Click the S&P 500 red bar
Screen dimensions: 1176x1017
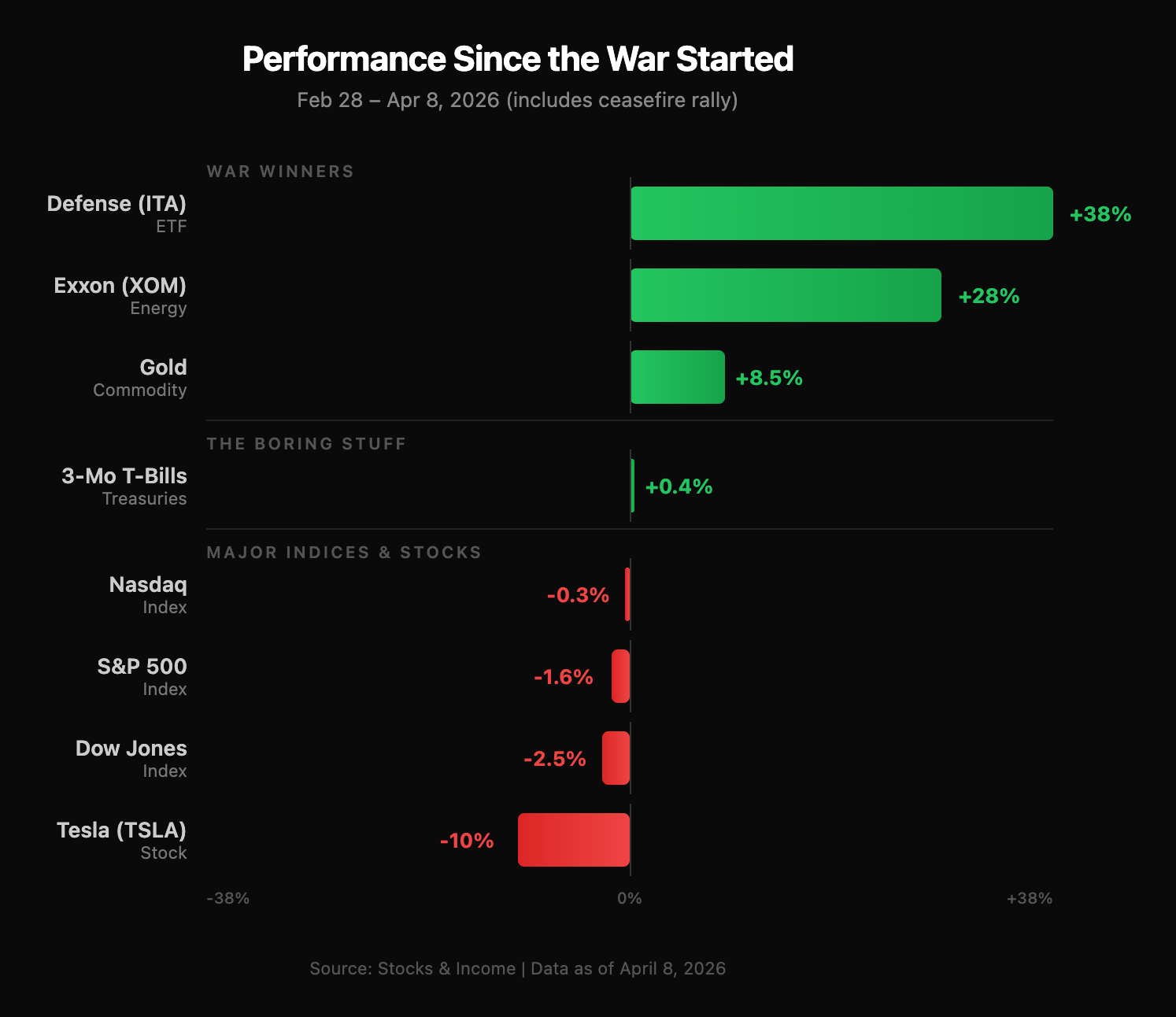(x=620, y=676)
